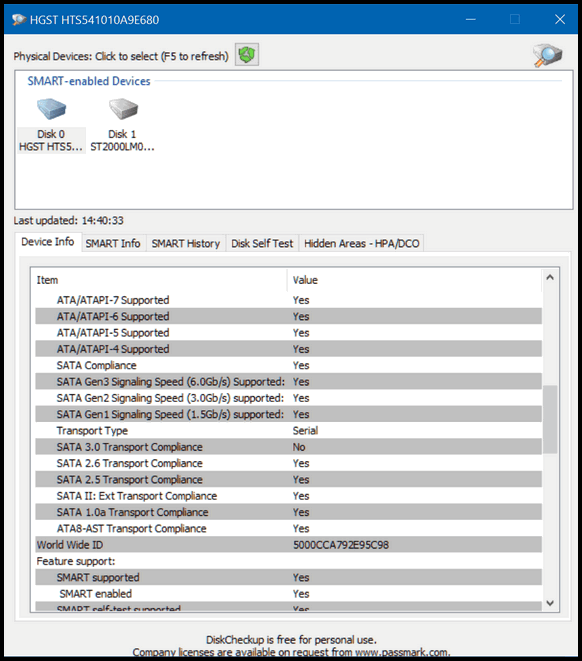Open the SMART History tab
Screen dimensions: 582x661
pyautogui.click(x=186, y=244)
